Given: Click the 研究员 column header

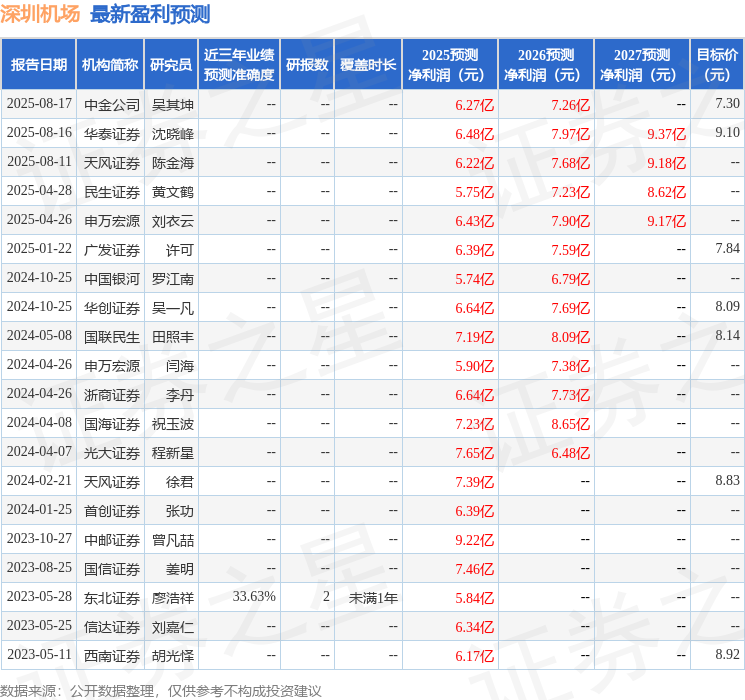Looking at the screenshot, I should (x=171, y=65).
